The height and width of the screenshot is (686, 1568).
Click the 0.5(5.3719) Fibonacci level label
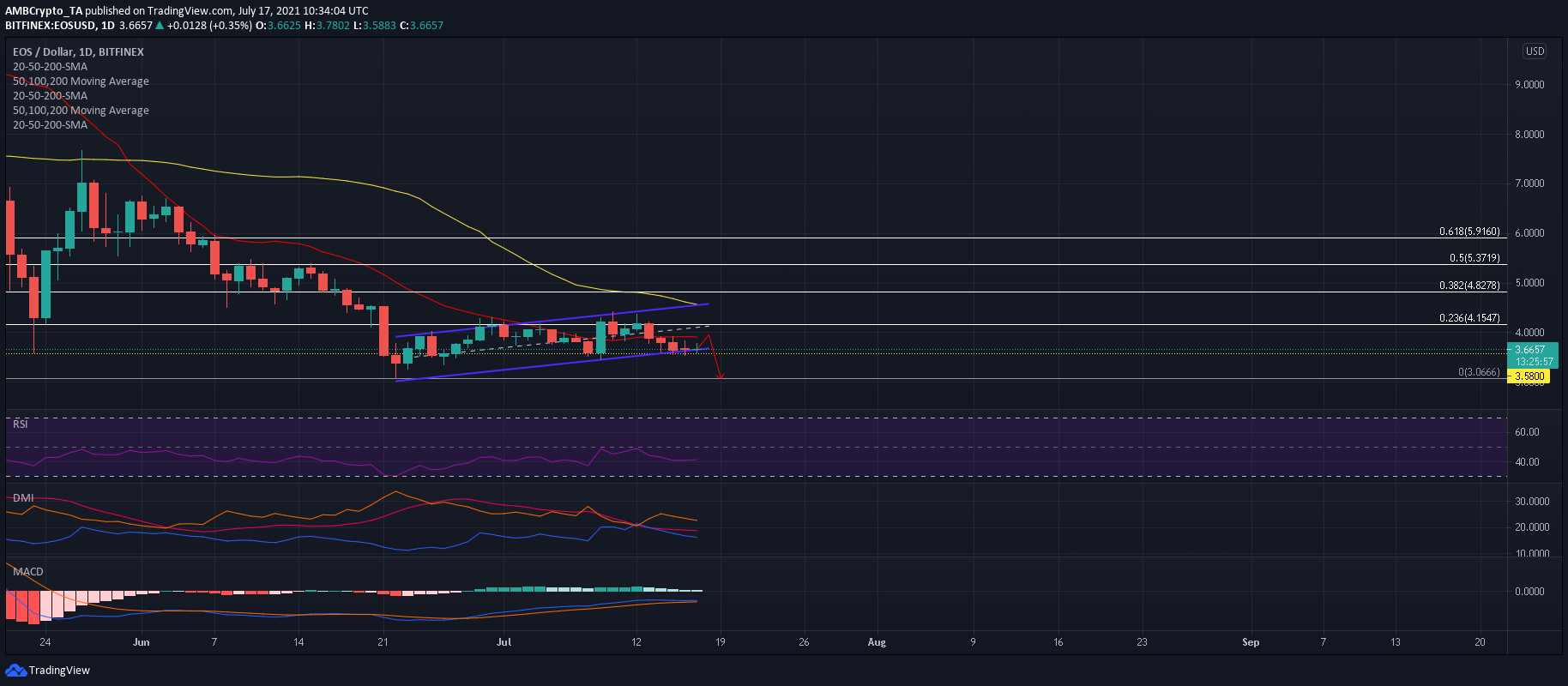point(1475,258)
